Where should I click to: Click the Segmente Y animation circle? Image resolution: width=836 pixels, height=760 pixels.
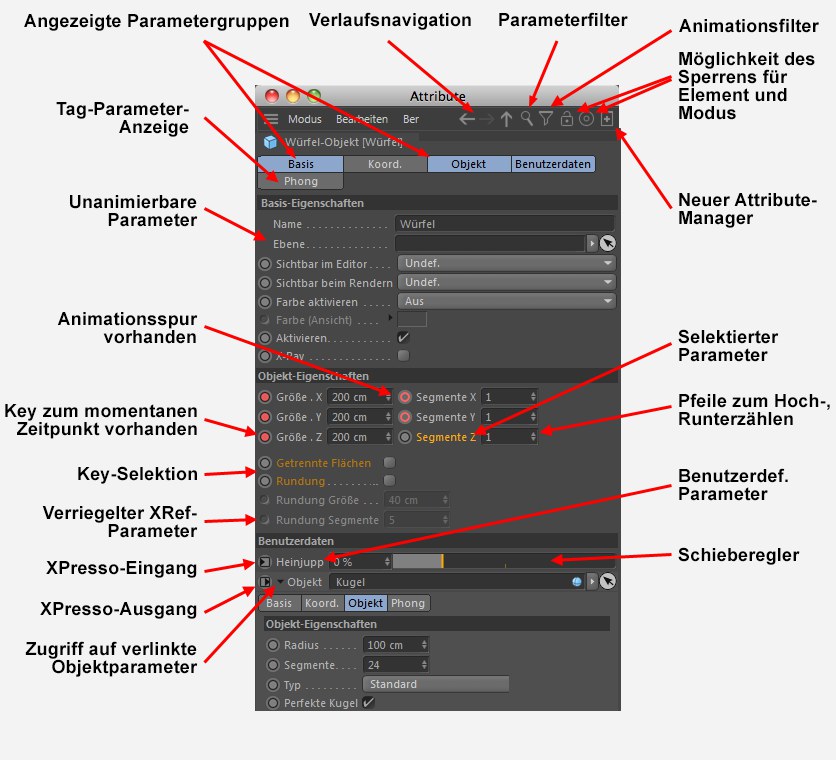click(x=405, y=417)
